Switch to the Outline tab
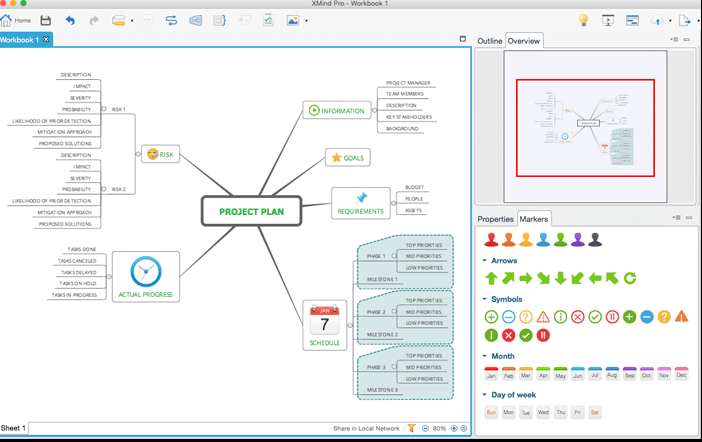Screen dimensions: 702x442 tap(489, 41)
